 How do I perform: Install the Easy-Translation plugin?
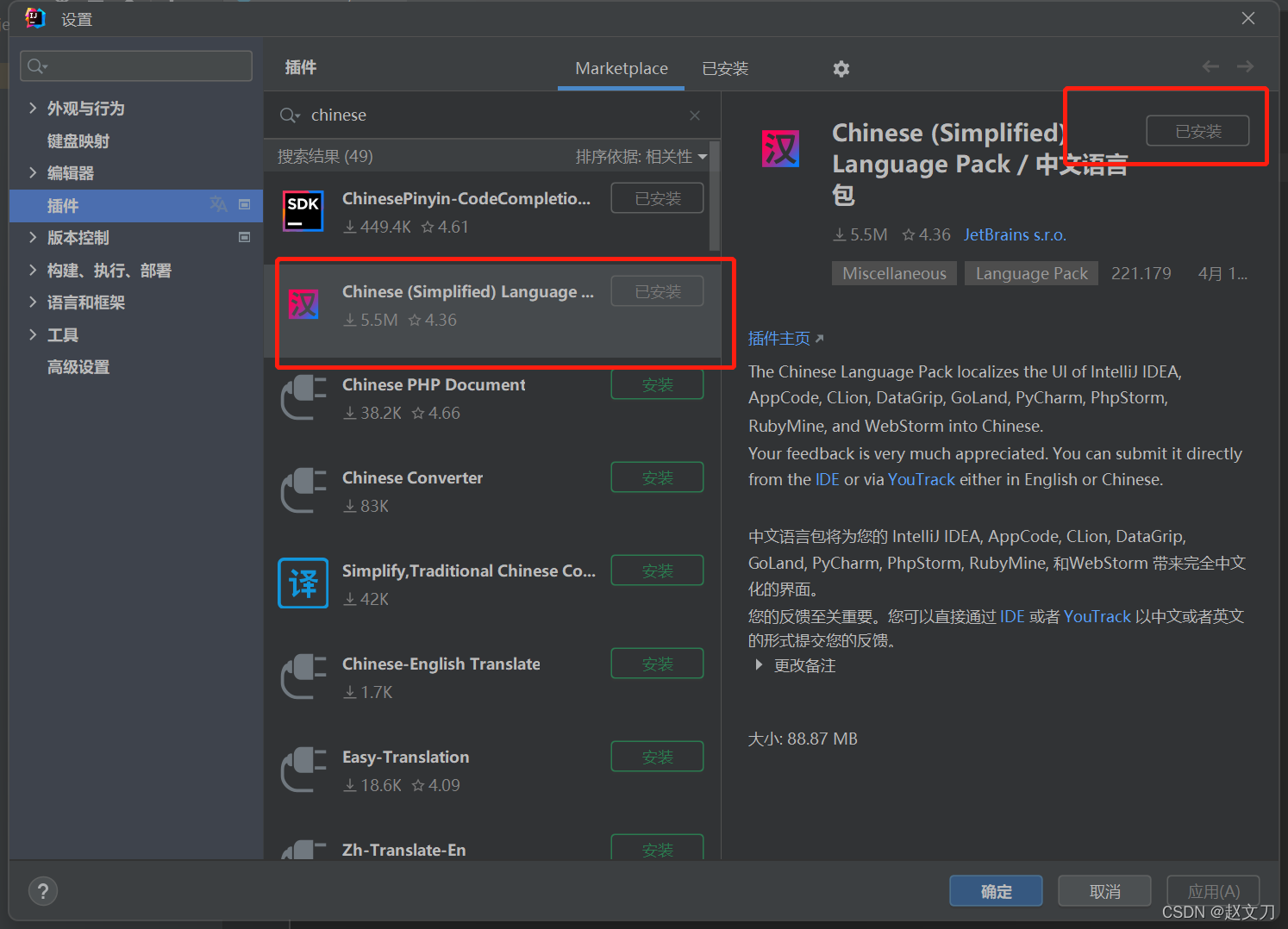(x=657, y=757)
